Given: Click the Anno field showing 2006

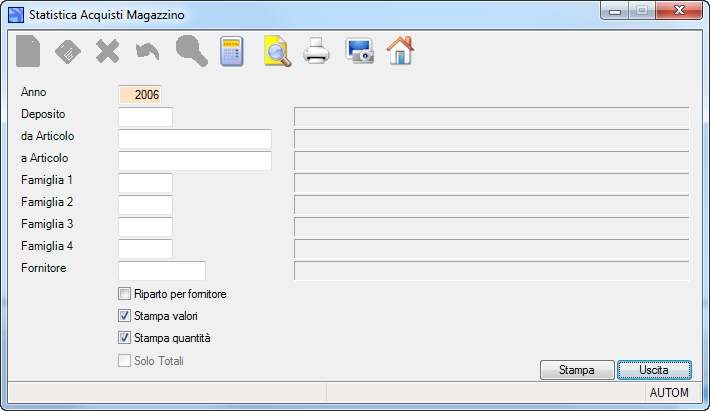Looking at the screenshot, I should click(140, 95).
